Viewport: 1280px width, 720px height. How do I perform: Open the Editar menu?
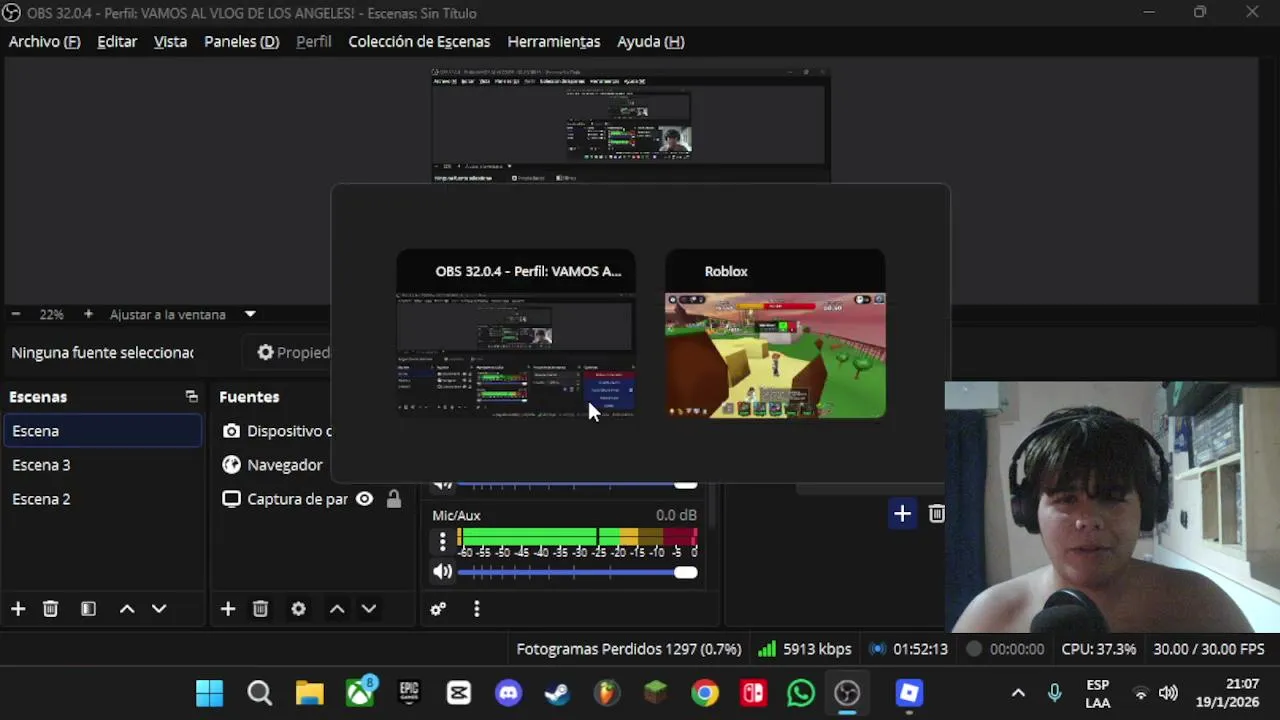[x=117, y=41]
